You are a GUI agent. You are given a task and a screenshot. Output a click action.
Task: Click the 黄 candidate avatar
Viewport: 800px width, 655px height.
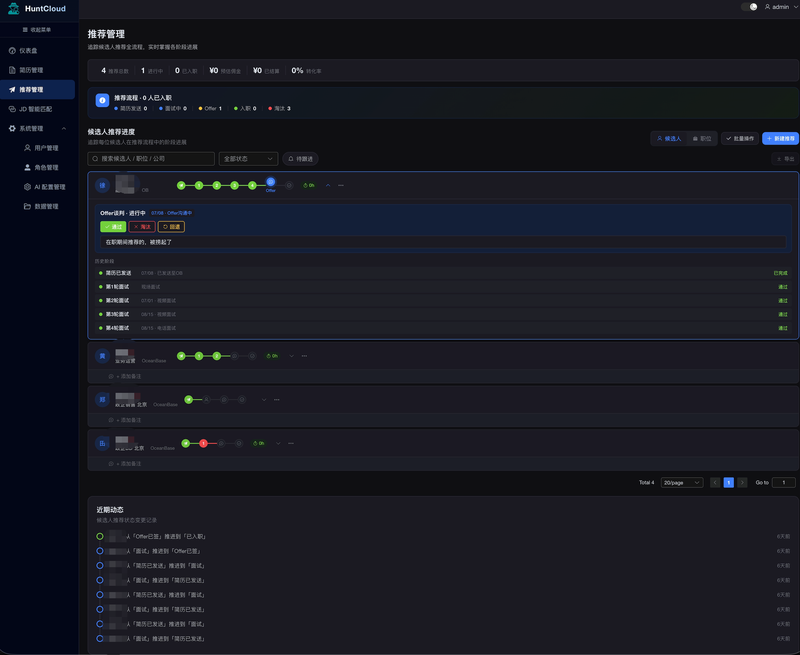pyautogui.click(x=103, y=356)
